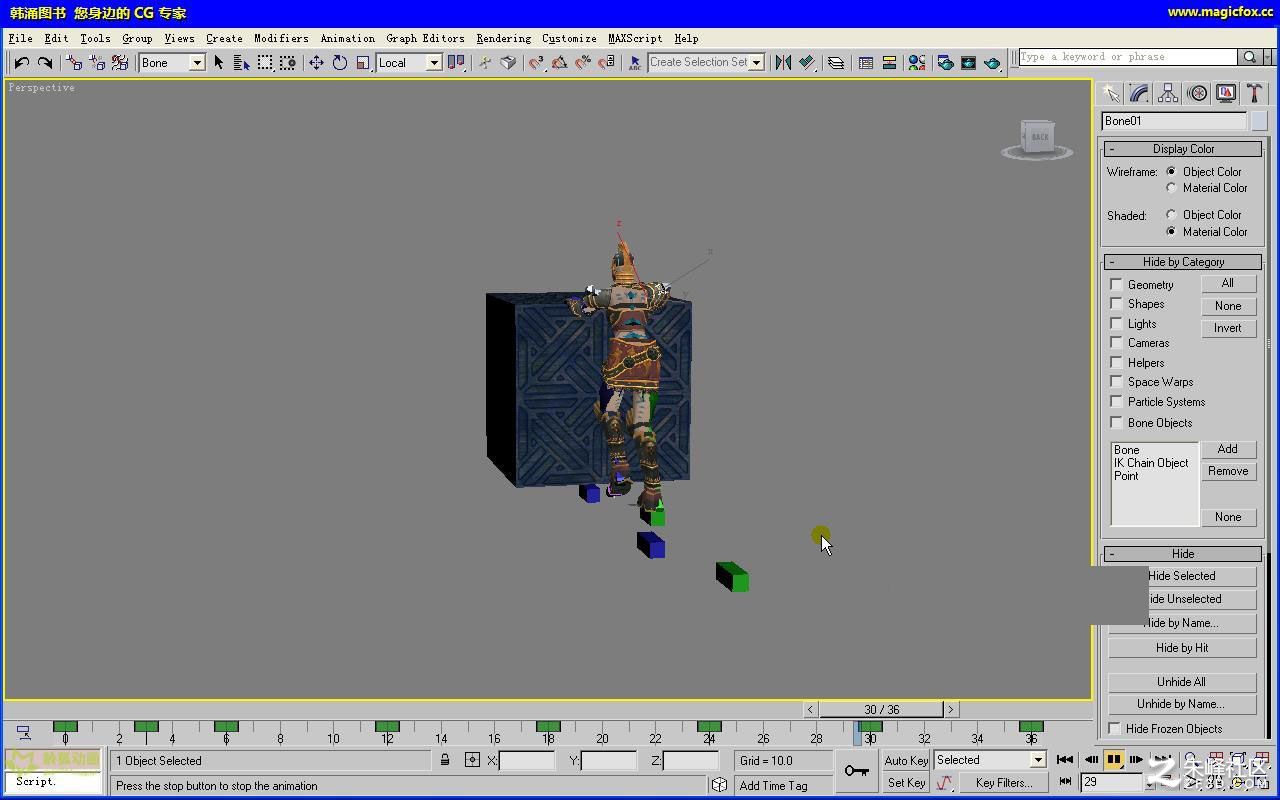Choose the Rectangular Selection Region icon
Viewport: 1280px width, 800px height.
click(x=265, y=62)
